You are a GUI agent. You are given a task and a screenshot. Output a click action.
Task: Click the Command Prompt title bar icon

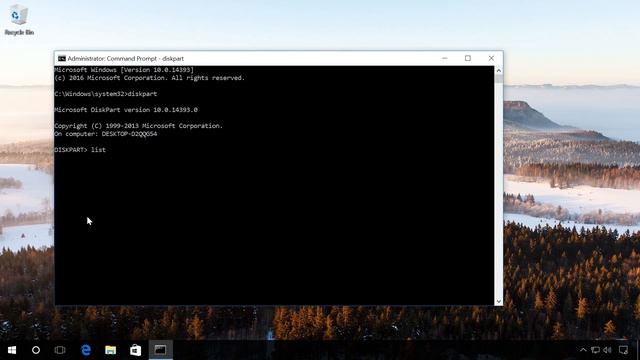[x=62, y=58]
